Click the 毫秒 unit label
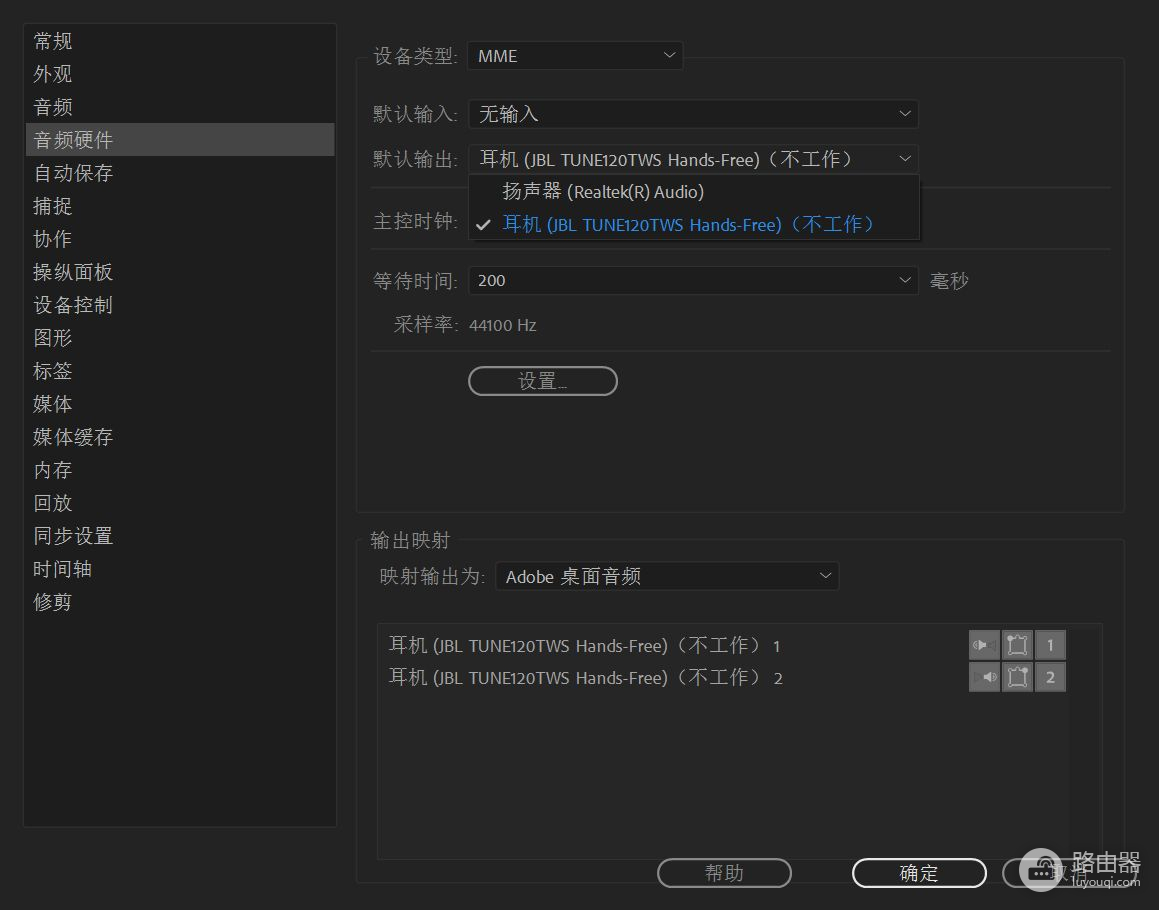1159x910 pixels. [949, 281]
